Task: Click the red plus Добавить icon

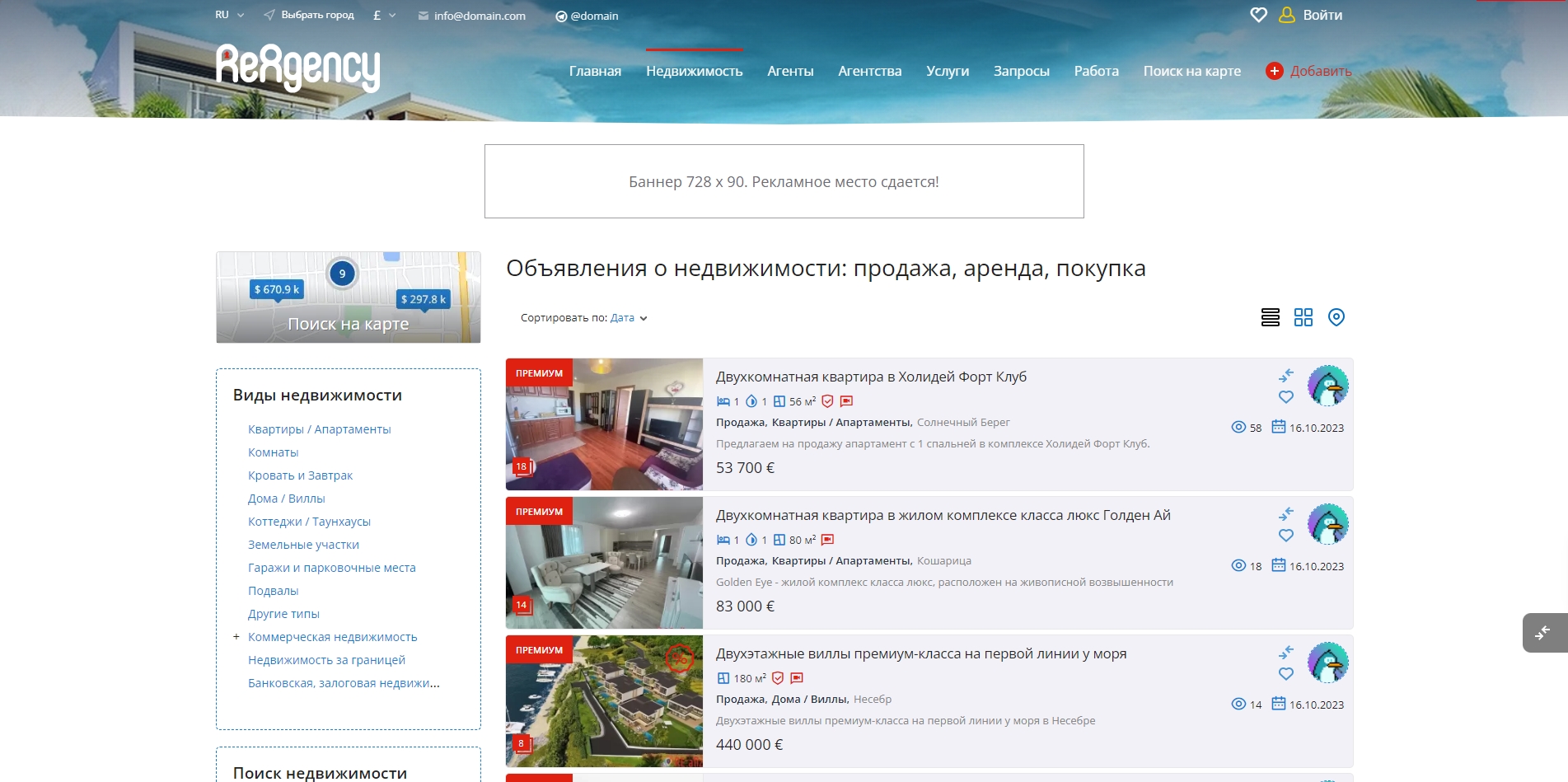Action: click(1274, 71)
